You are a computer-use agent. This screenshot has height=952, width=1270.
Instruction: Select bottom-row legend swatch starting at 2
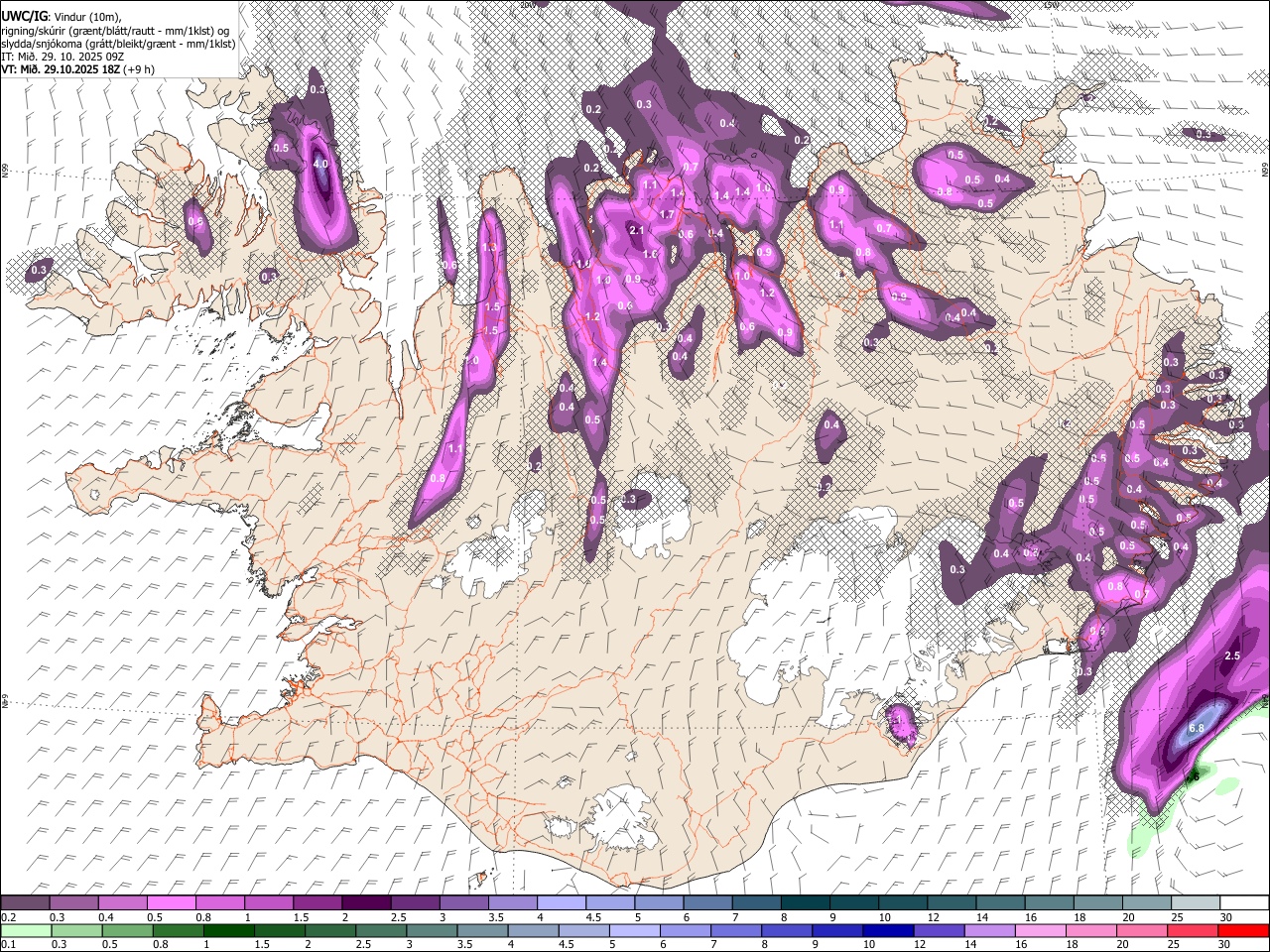(330, 931)
